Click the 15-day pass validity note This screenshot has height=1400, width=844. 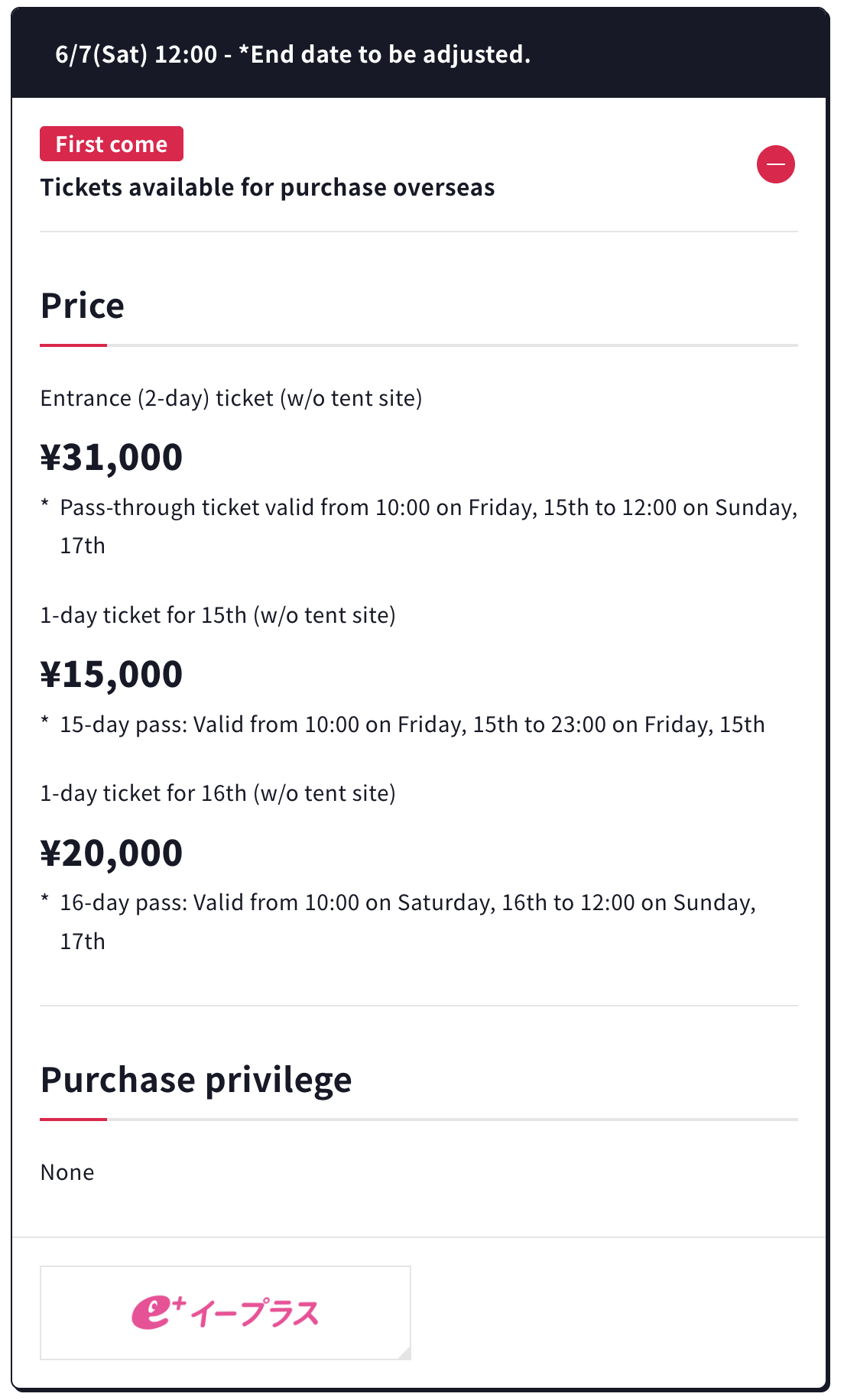pyautogui.click(x=412, y=724)
